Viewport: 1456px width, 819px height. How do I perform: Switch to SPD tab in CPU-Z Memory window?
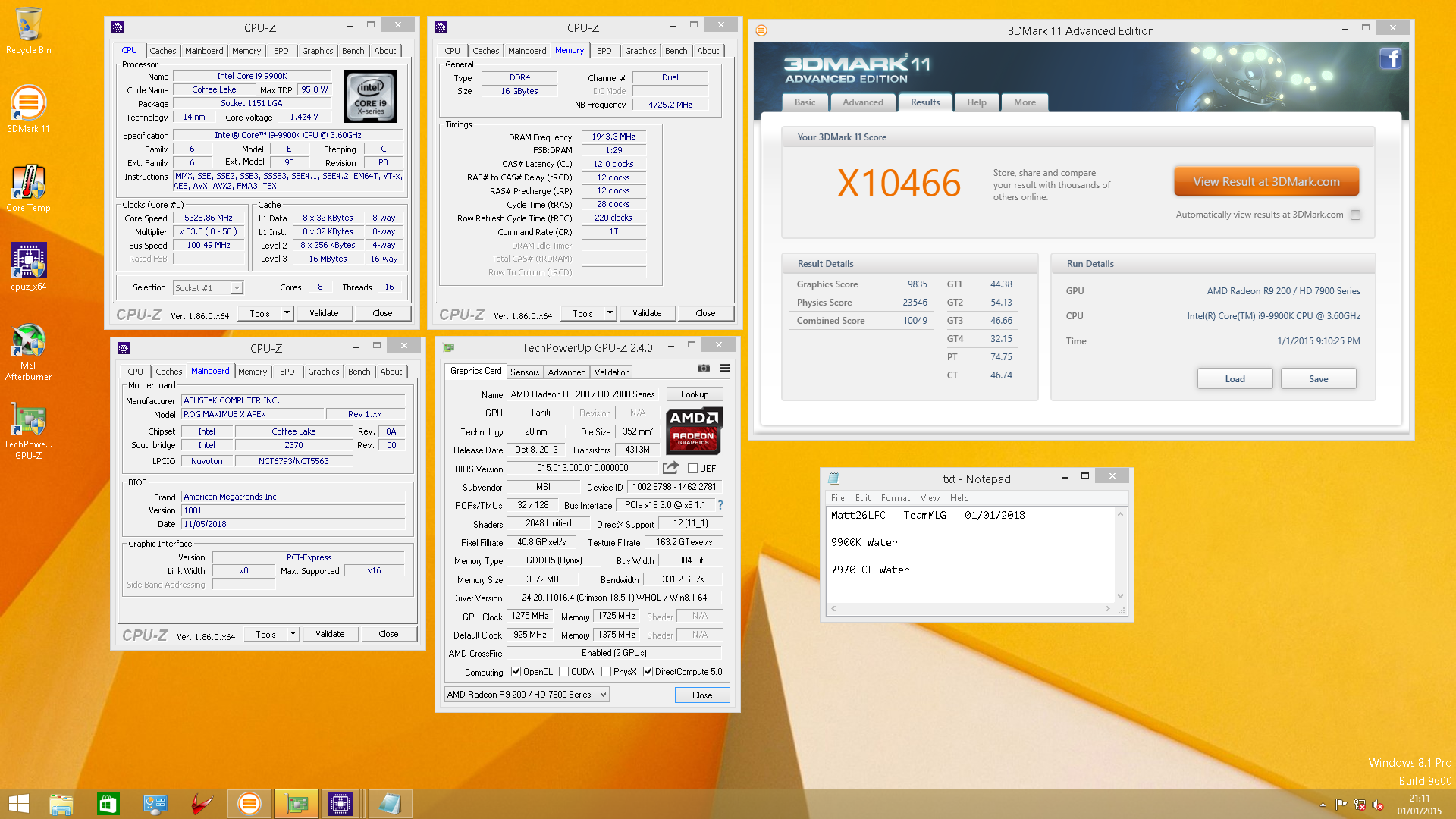[x=604, y=51]
